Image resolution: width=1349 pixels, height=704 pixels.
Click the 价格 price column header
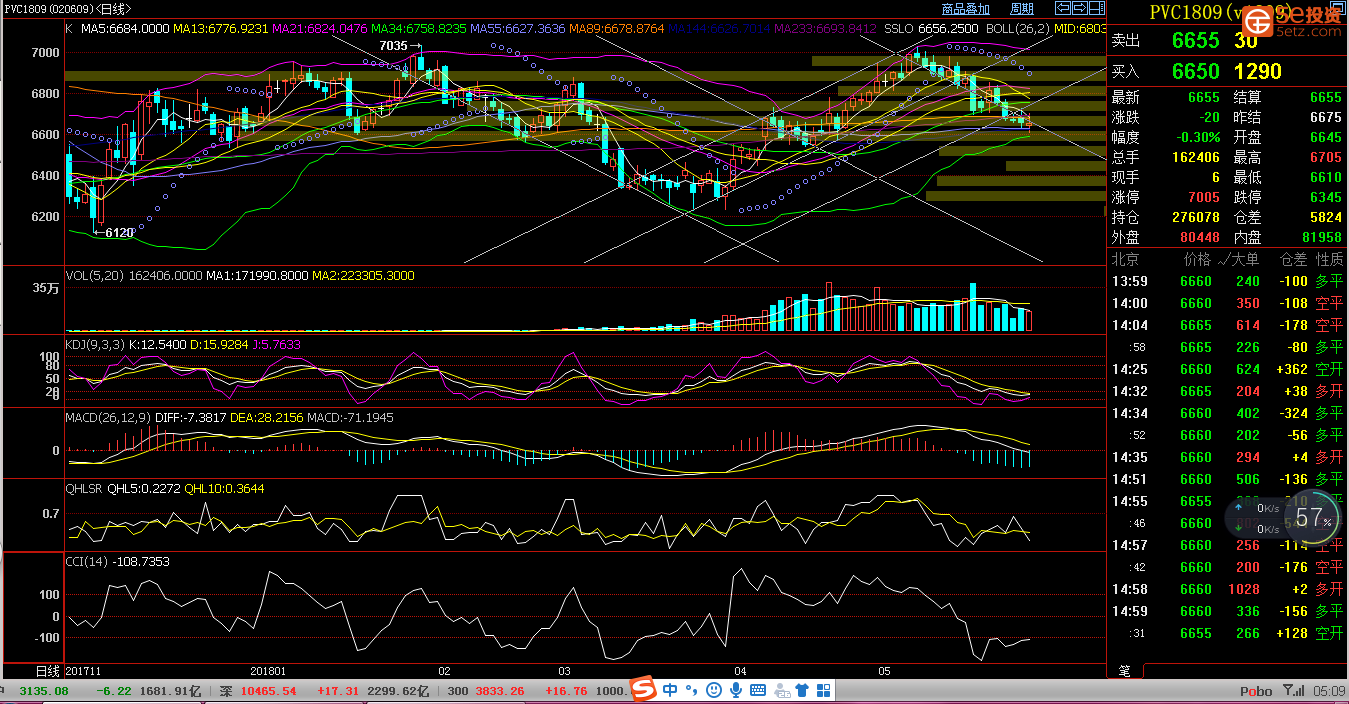coord(1197,259)
